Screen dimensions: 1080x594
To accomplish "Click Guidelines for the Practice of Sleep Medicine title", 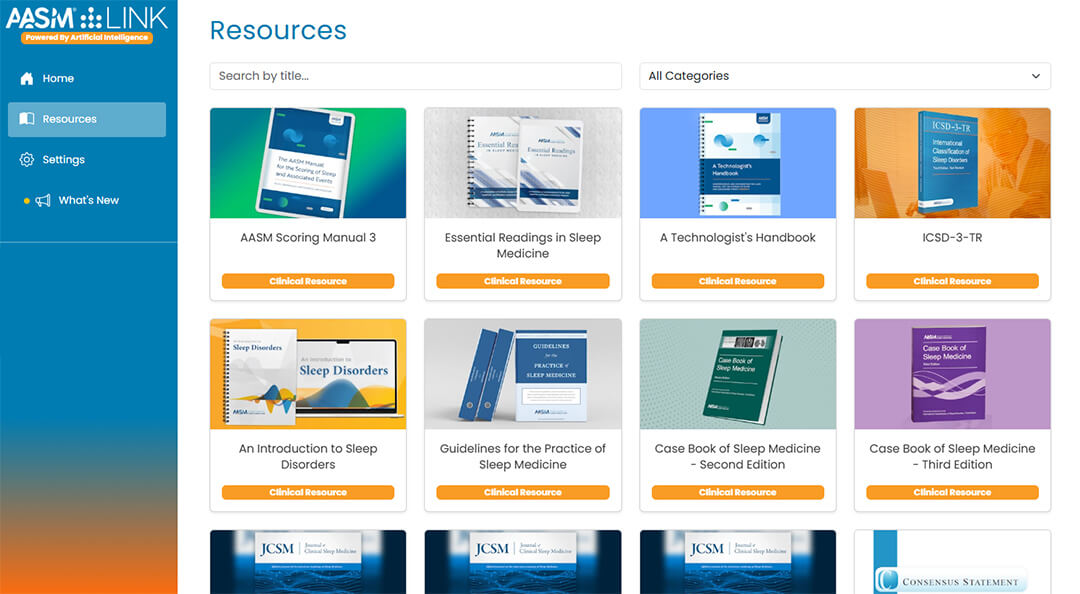I will click(x=523, y=456).
